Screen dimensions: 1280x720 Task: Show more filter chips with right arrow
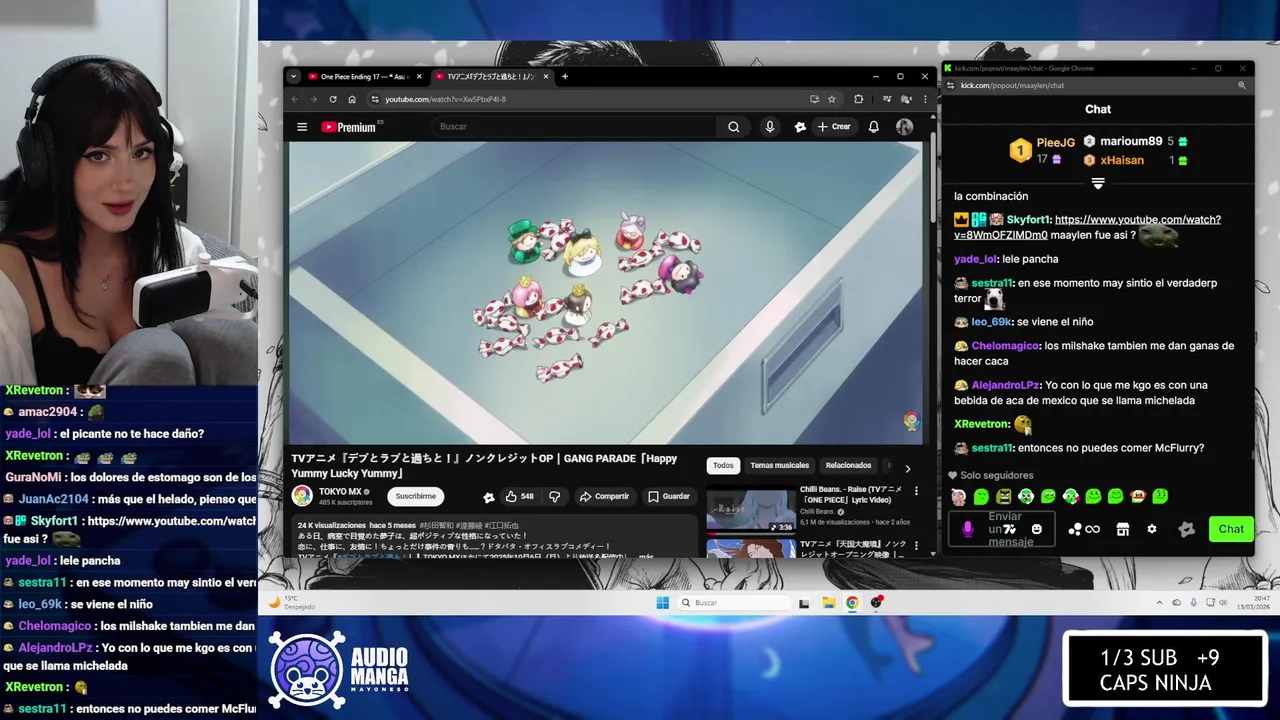point(907,467)
